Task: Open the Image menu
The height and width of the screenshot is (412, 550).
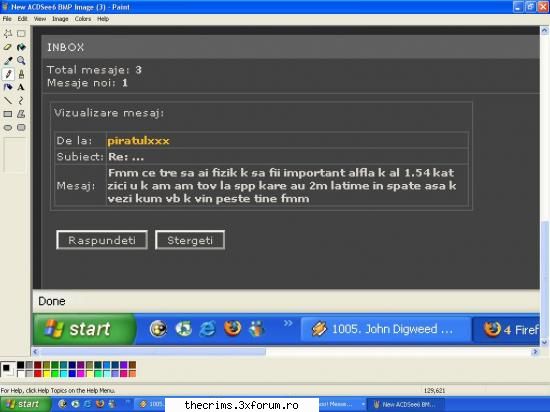Action: point(60,19)
